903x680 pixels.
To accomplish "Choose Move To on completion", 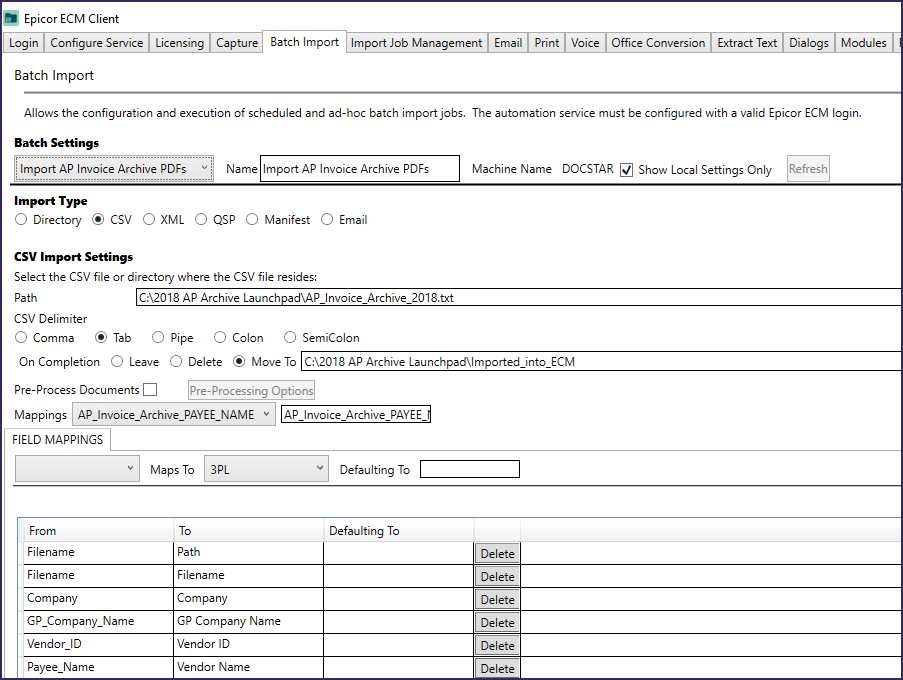I will point(239,362).
